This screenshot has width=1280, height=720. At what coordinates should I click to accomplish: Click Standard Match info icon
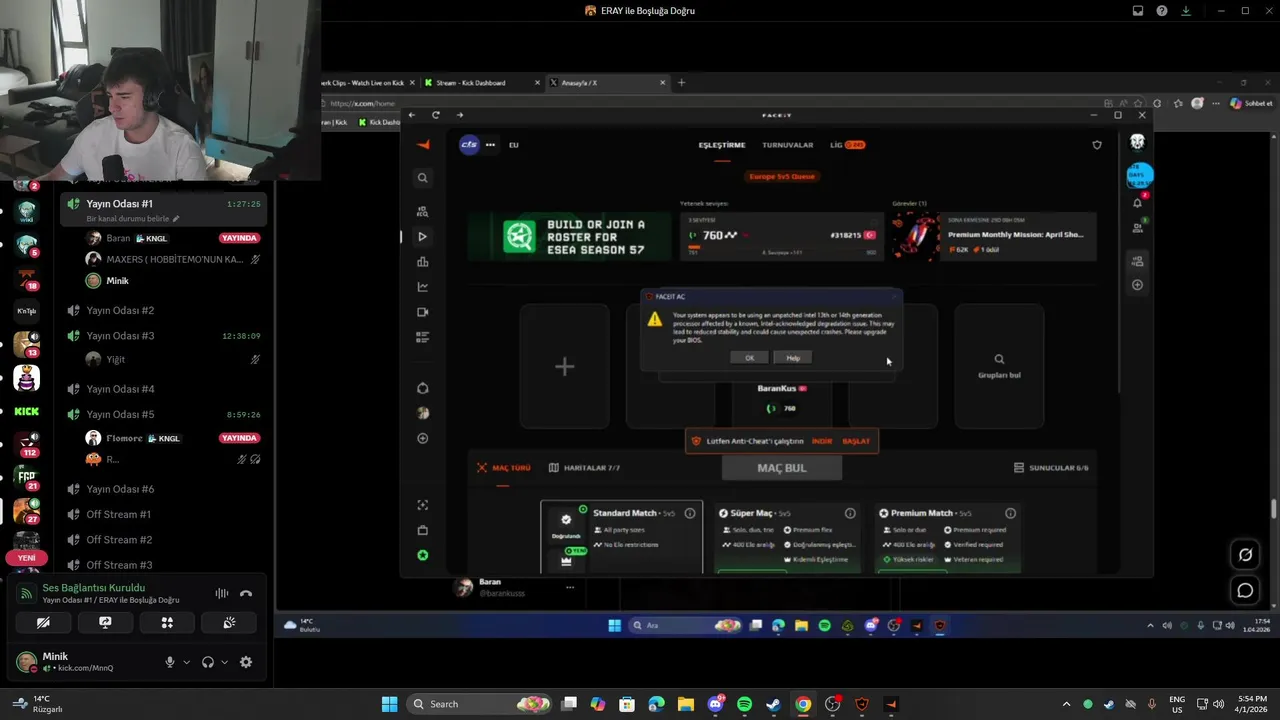pos(690,513)
